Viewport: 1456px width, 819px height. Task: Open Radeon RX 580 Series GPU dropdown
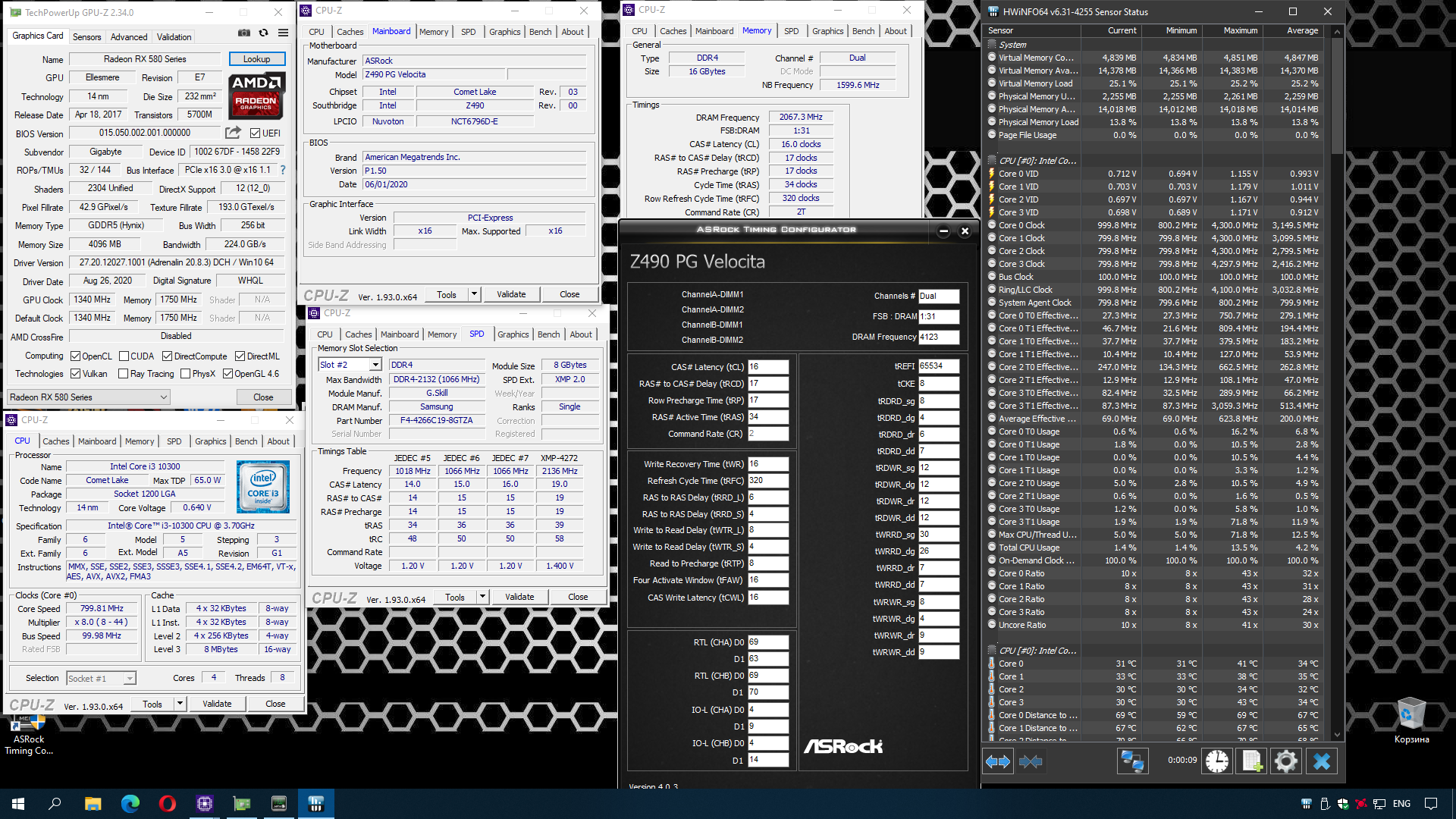pyautogui.click(x=88, y=397)
